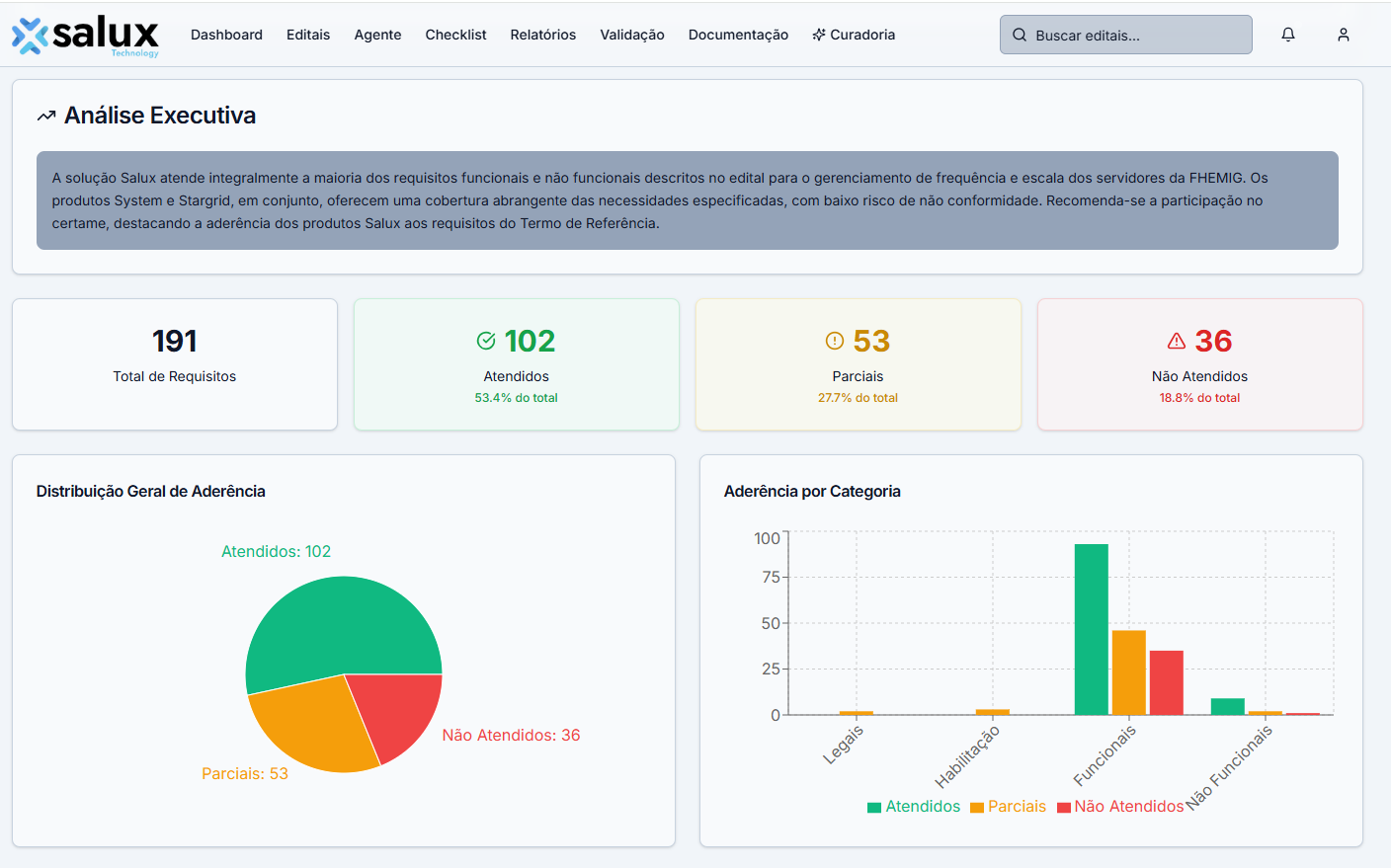Click the red Funcionais Não Atendidos bar
The image size is (1391, 868).
click(1167, 682)
